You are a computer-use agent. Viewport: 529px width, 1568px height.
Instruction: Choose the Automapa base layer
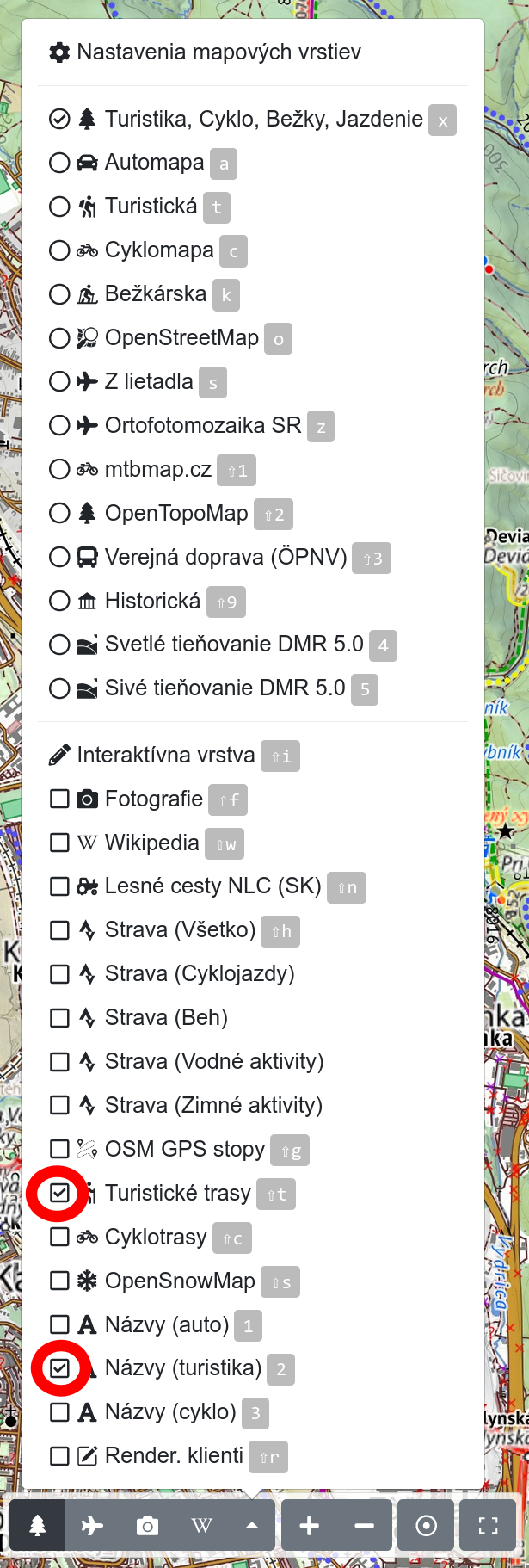click(58, 163)
